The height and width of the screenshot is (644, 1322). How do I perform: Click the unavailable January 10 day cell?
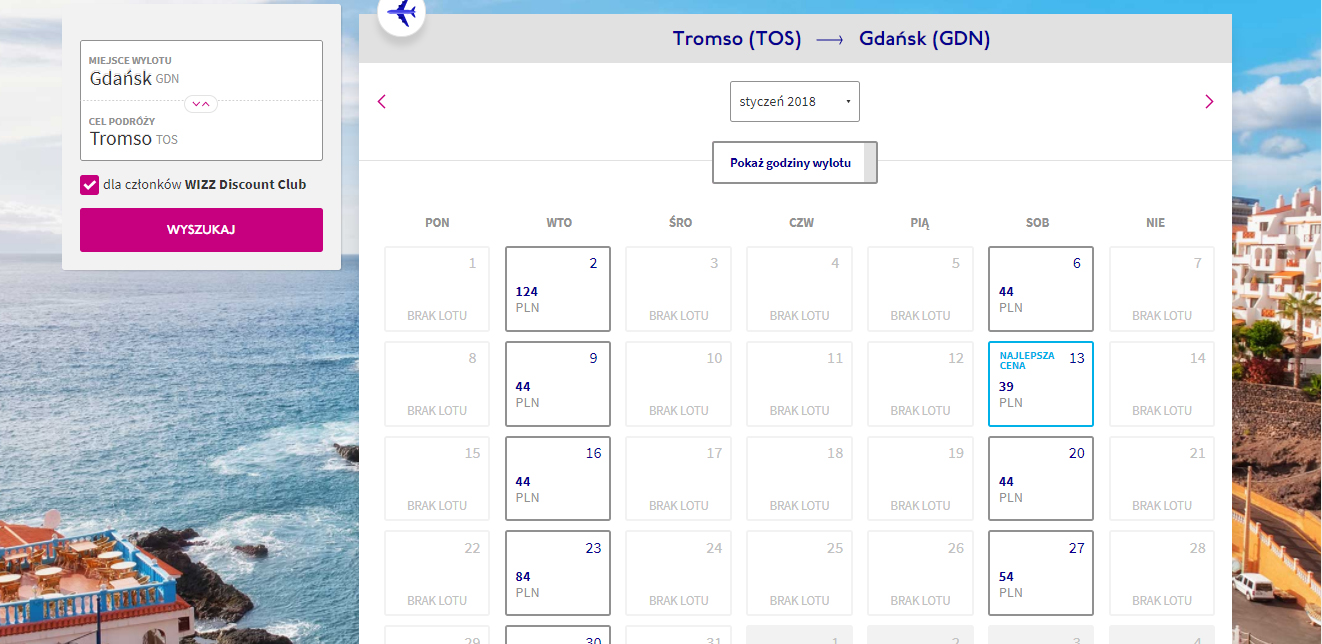(678, 384)
